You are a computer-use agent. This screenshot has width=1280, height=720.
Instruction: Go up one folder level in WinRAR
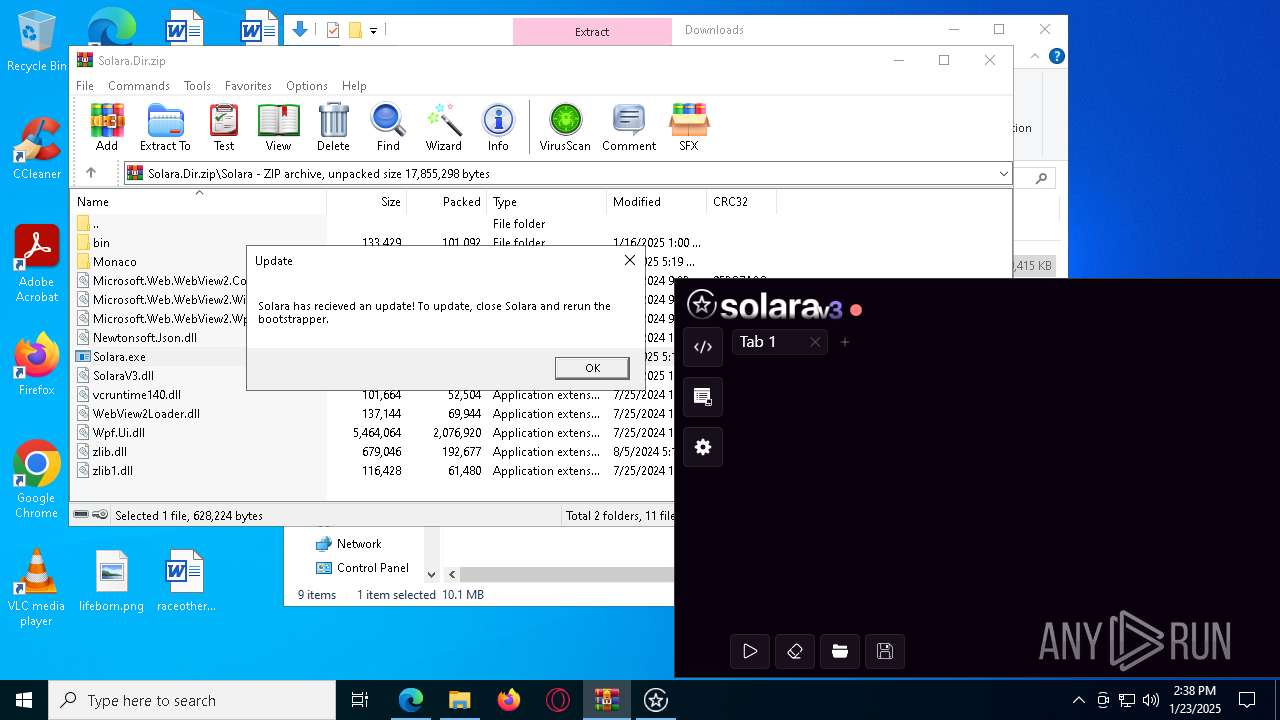[x=91, y=173]
